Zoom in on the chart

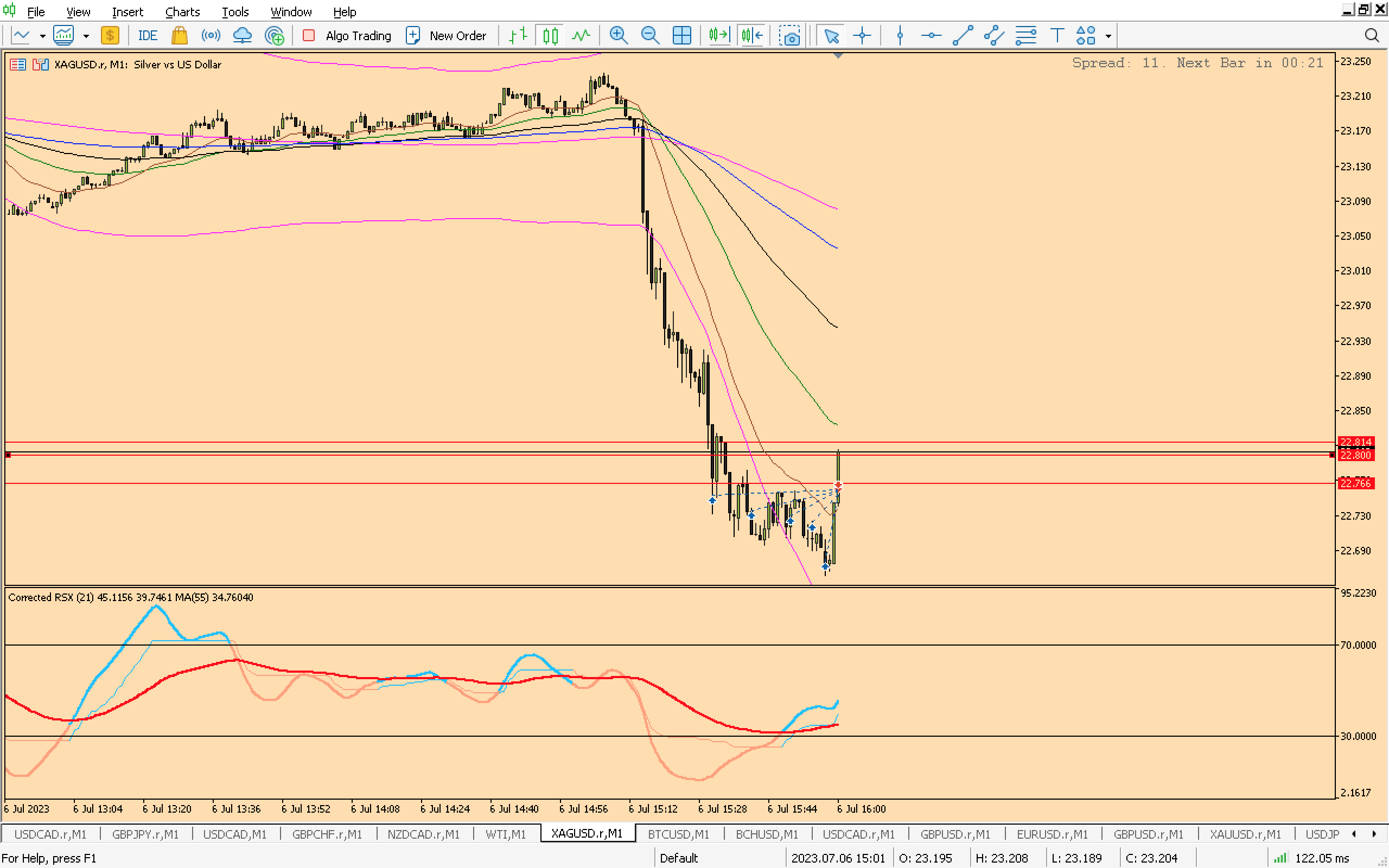pos(618,36)
